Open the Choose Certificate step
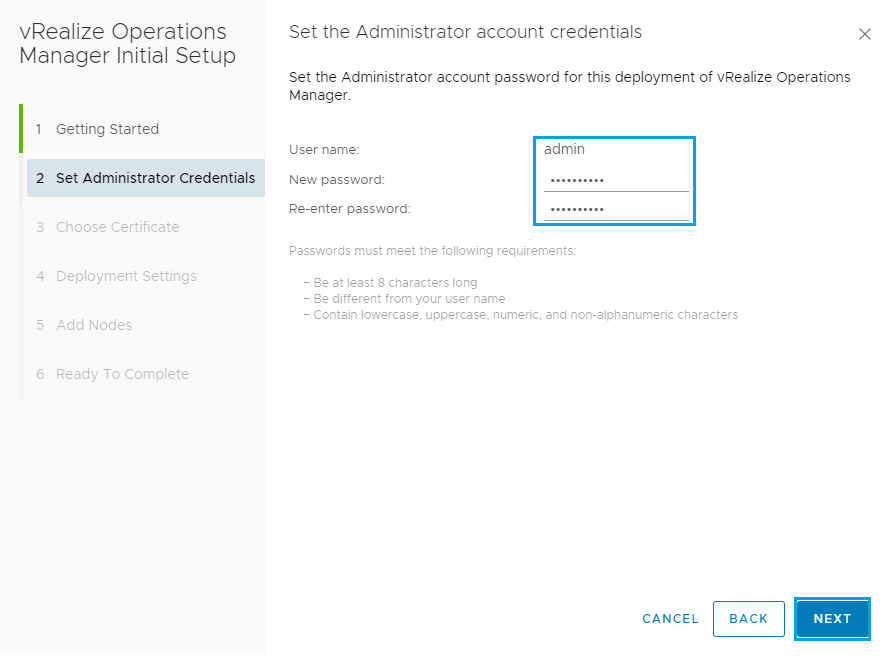The image size is (892, 658). tap(117, 227)
